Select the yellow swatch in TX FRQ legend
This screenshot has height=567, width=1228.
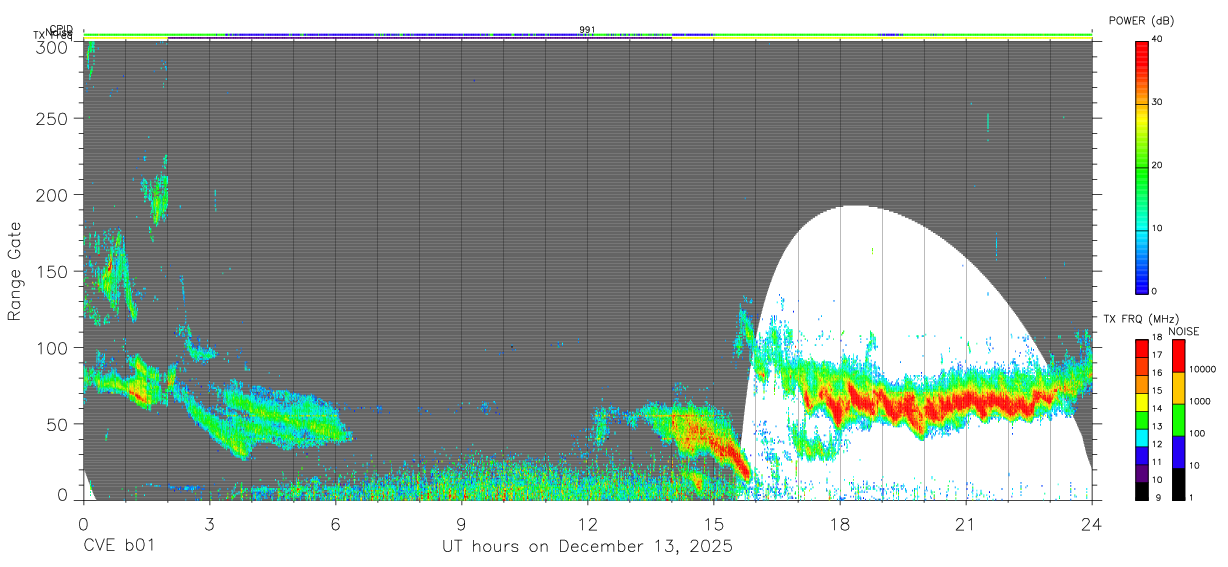(x=1141, y=400)
